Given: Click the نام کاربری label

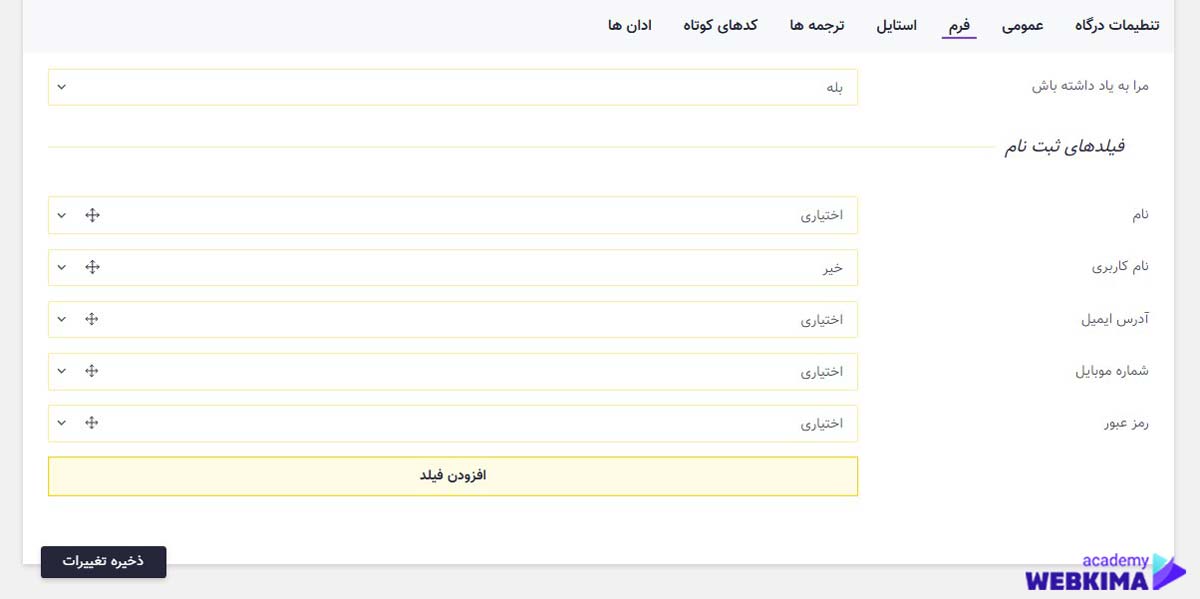Looking at the screenshot, I should 1120,267.
